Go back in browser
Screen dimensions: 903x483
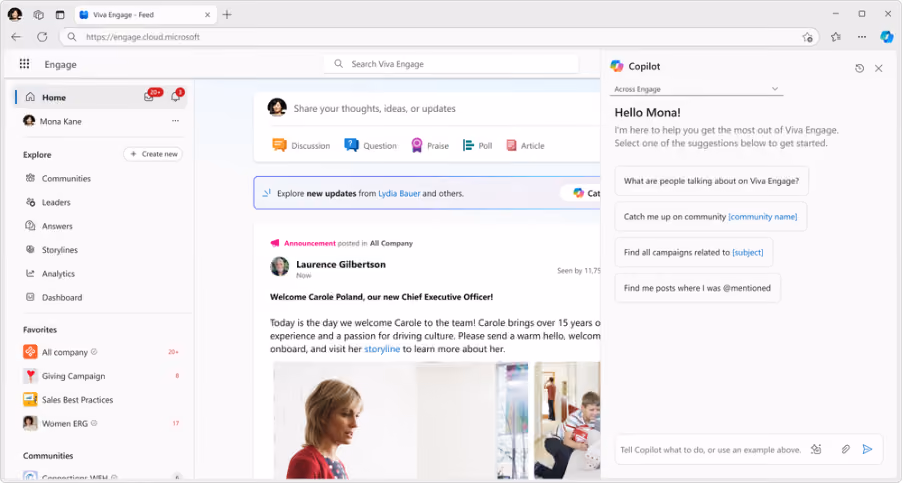coord(16,37)
